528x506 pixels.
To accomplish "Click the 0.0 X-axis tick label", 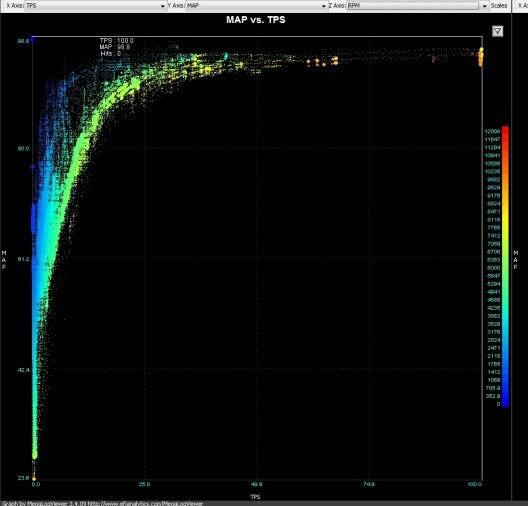I will point(36,484).
